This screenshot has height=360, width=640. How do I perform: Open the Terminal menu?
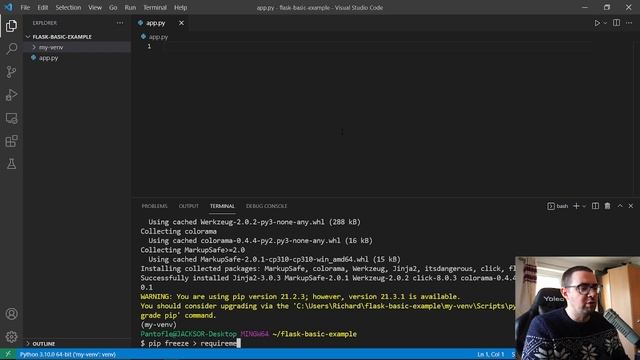155,7
